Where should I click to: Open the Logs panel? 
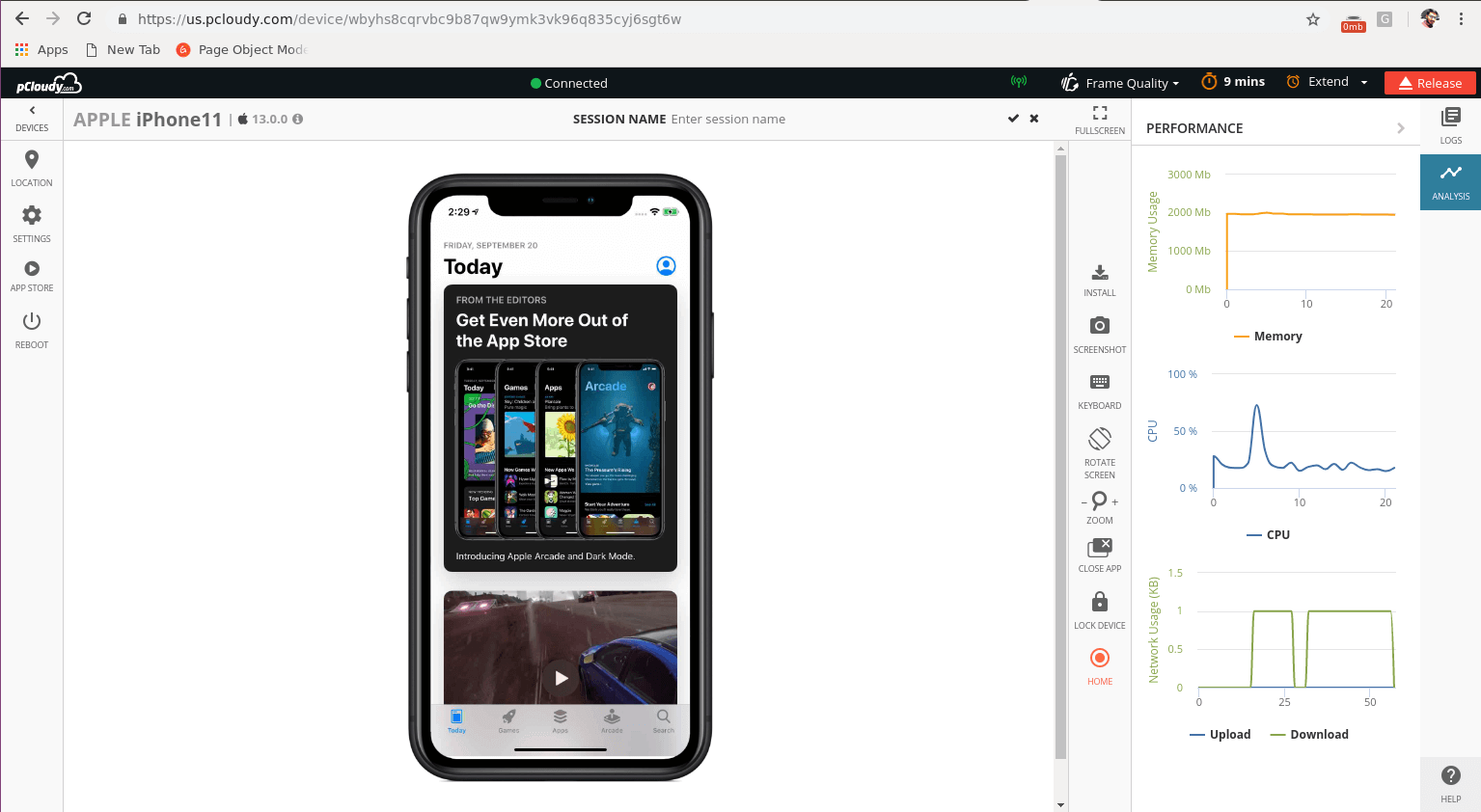[x=1451, y=125]
